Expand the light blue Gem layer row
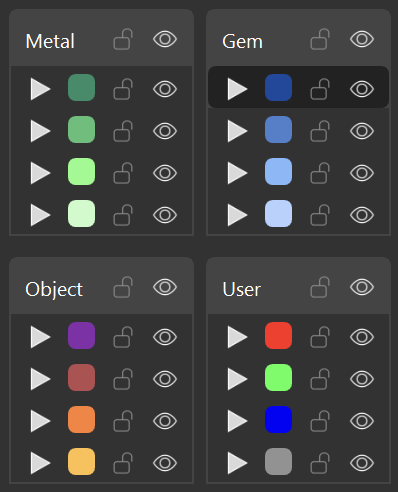This screenshot has width=398, height=492. point(237,173)
